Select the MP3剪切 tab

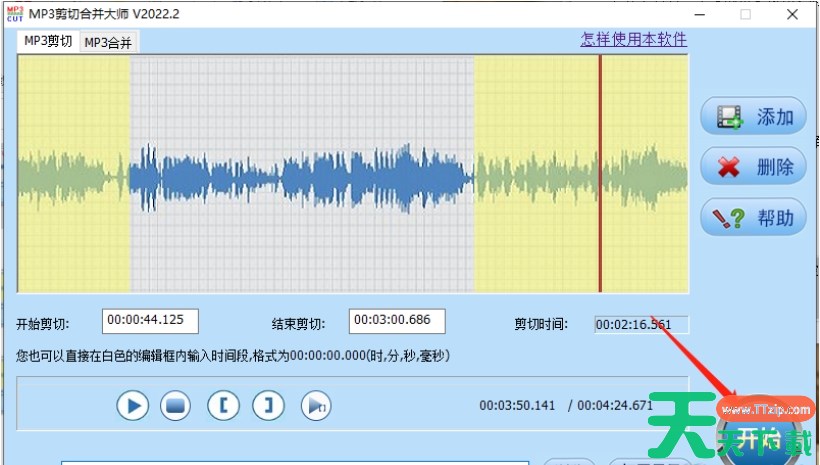coord(48,41)
